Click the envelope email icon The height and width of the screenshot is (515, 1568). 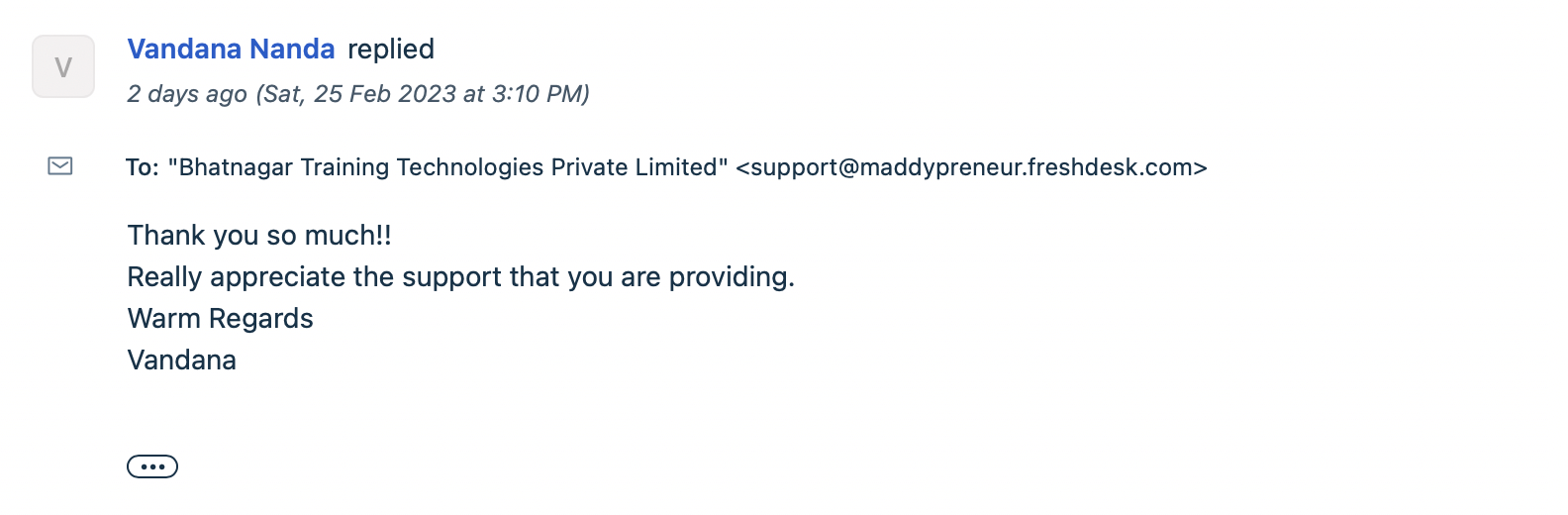60,166
